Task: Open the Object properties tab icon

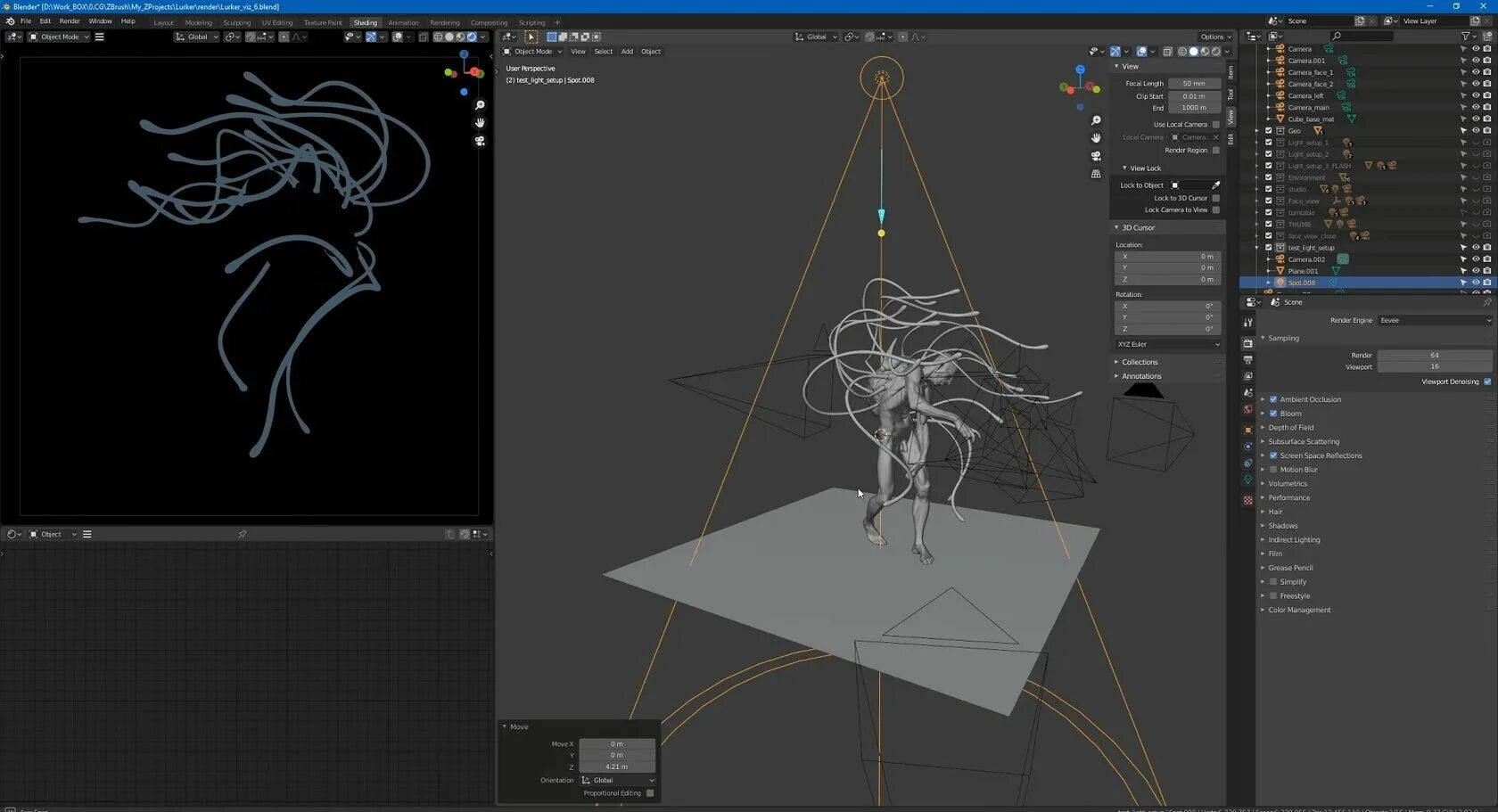Action: coord(1247,430)
